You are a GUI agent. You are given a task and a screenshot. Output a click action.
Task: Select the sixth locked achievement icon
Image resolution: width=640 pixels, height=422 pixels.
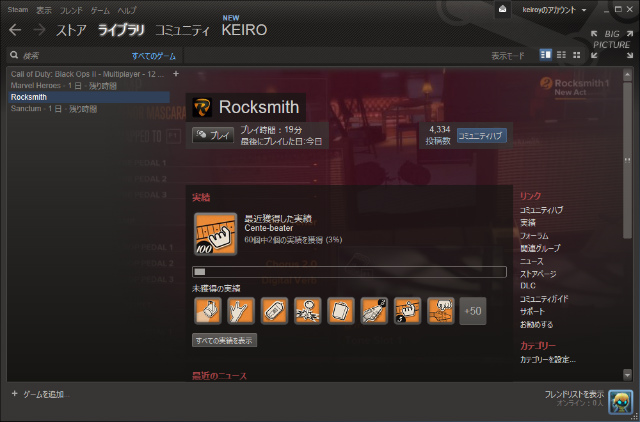coord(374,311)
